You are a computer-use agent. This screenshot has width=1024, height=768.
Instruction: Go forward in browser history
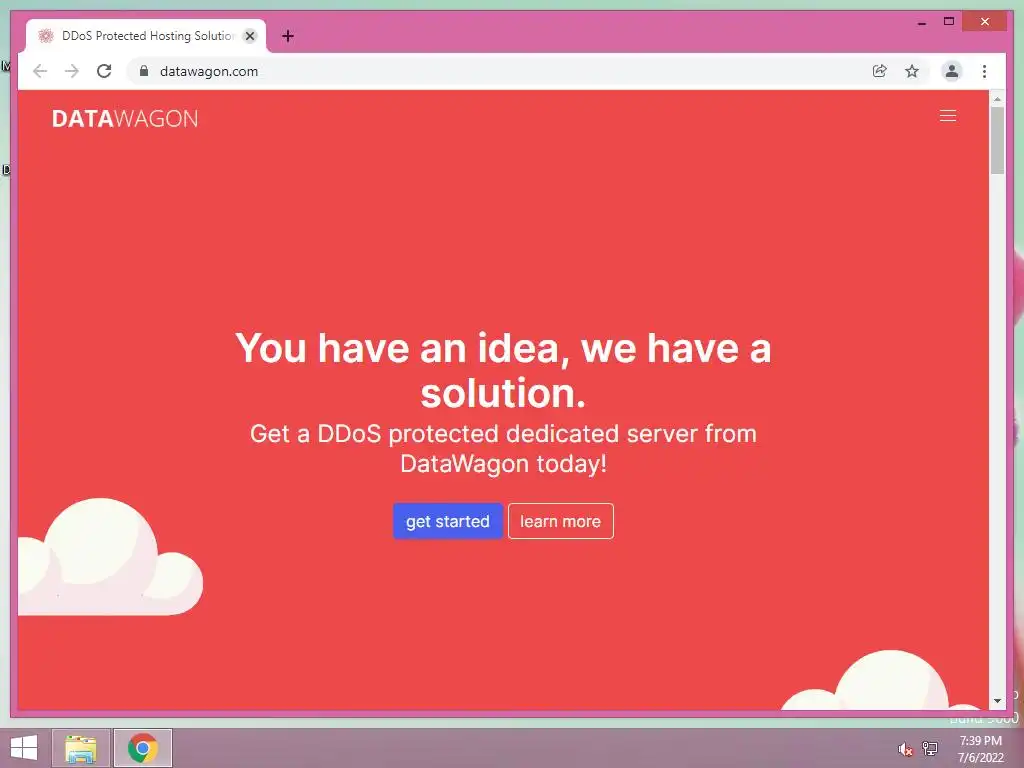tap(72, 71)
